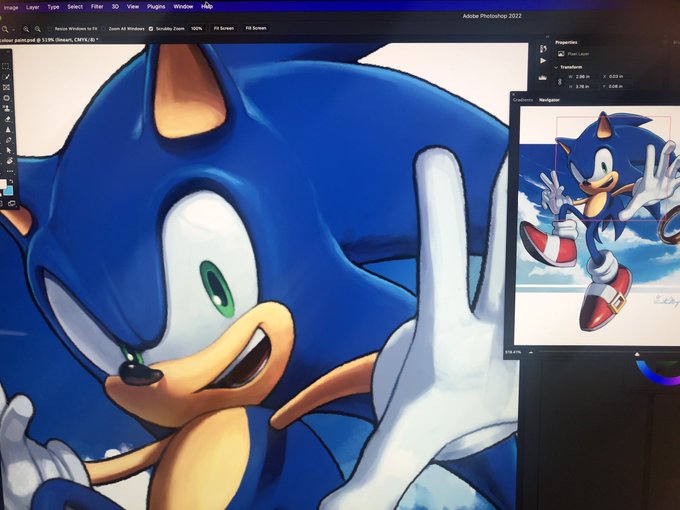680x510 pixels.
Task: Open the Histogram panel icon
Action: [x=543, y=78]
